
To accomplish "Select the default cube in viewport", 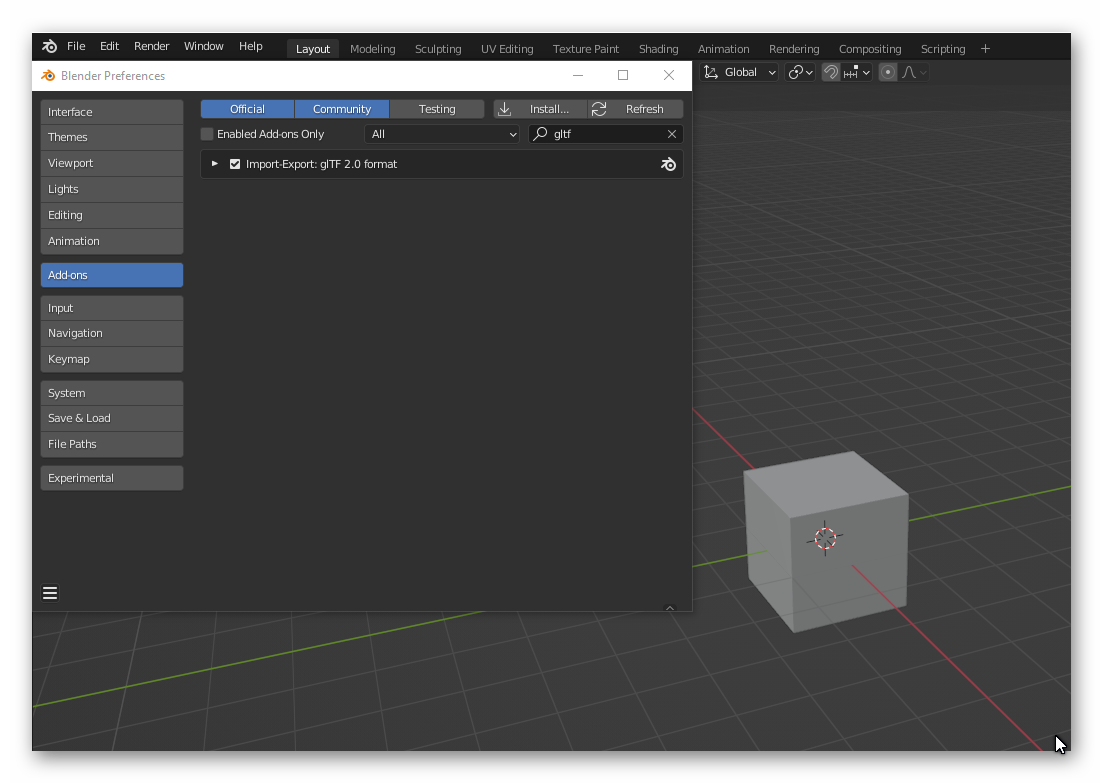I will click(x=826, y=540).
